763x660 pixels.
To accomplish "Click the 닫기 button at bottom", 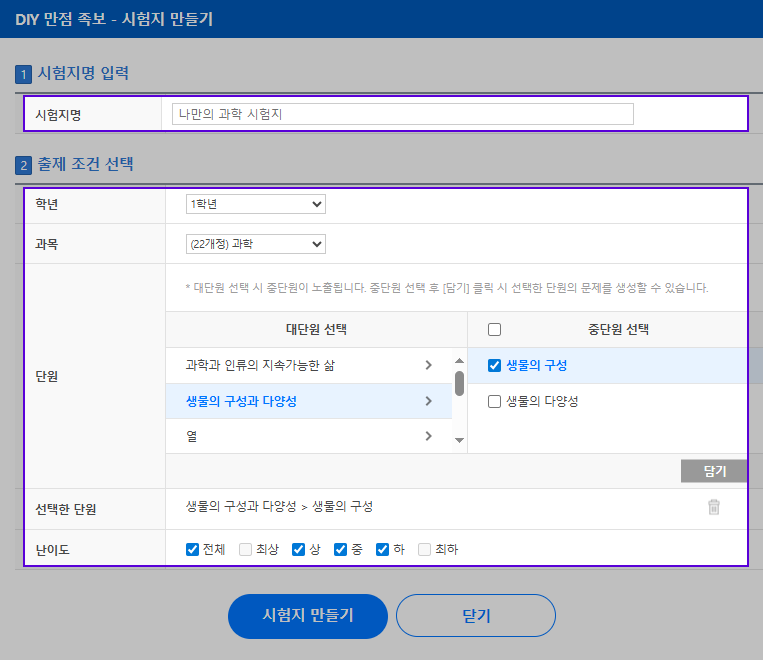I will pos(475,616).
